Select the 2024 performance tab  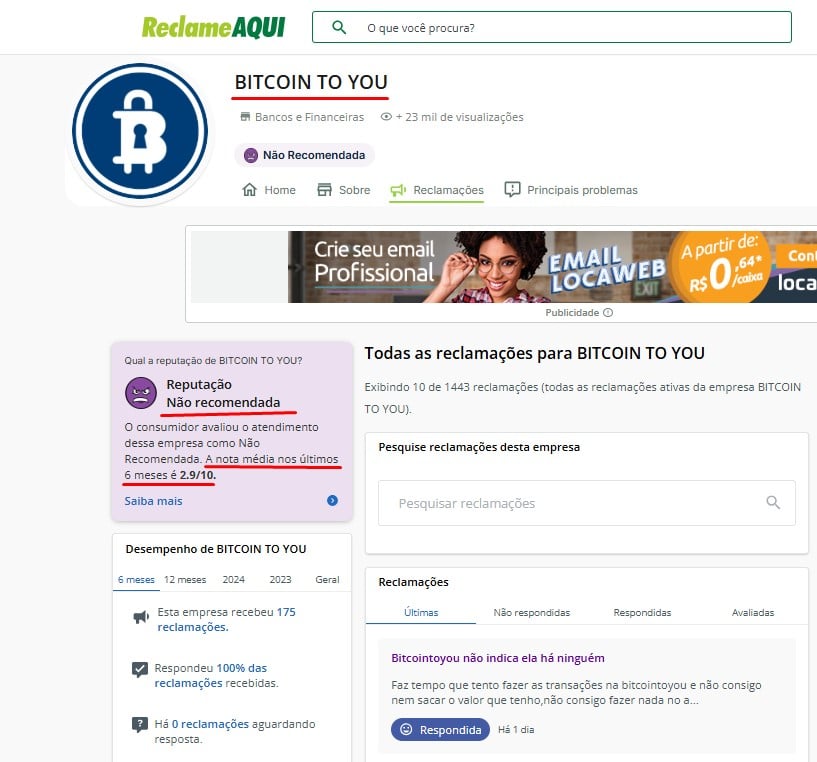[233, 580]
